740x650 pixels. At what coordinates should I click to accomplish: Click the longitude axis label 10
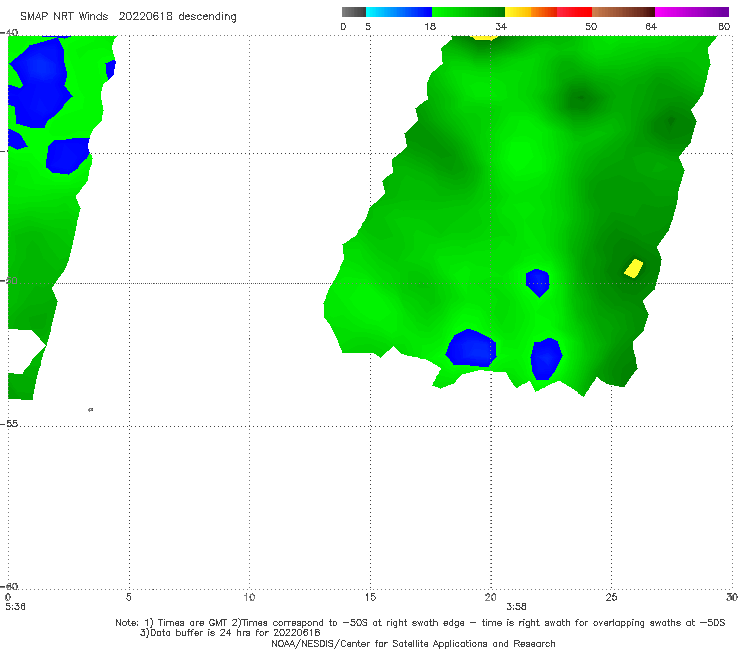249,598
